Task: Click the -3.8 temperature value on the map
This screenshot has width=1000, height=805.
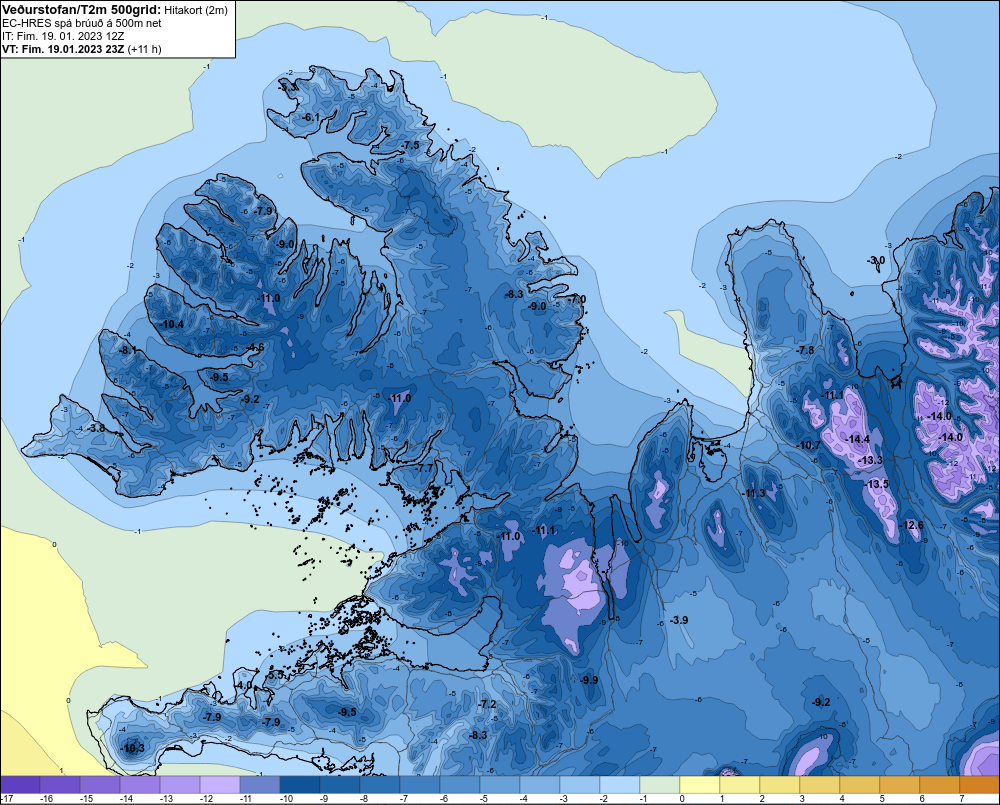Action: [x=96, y=428]
